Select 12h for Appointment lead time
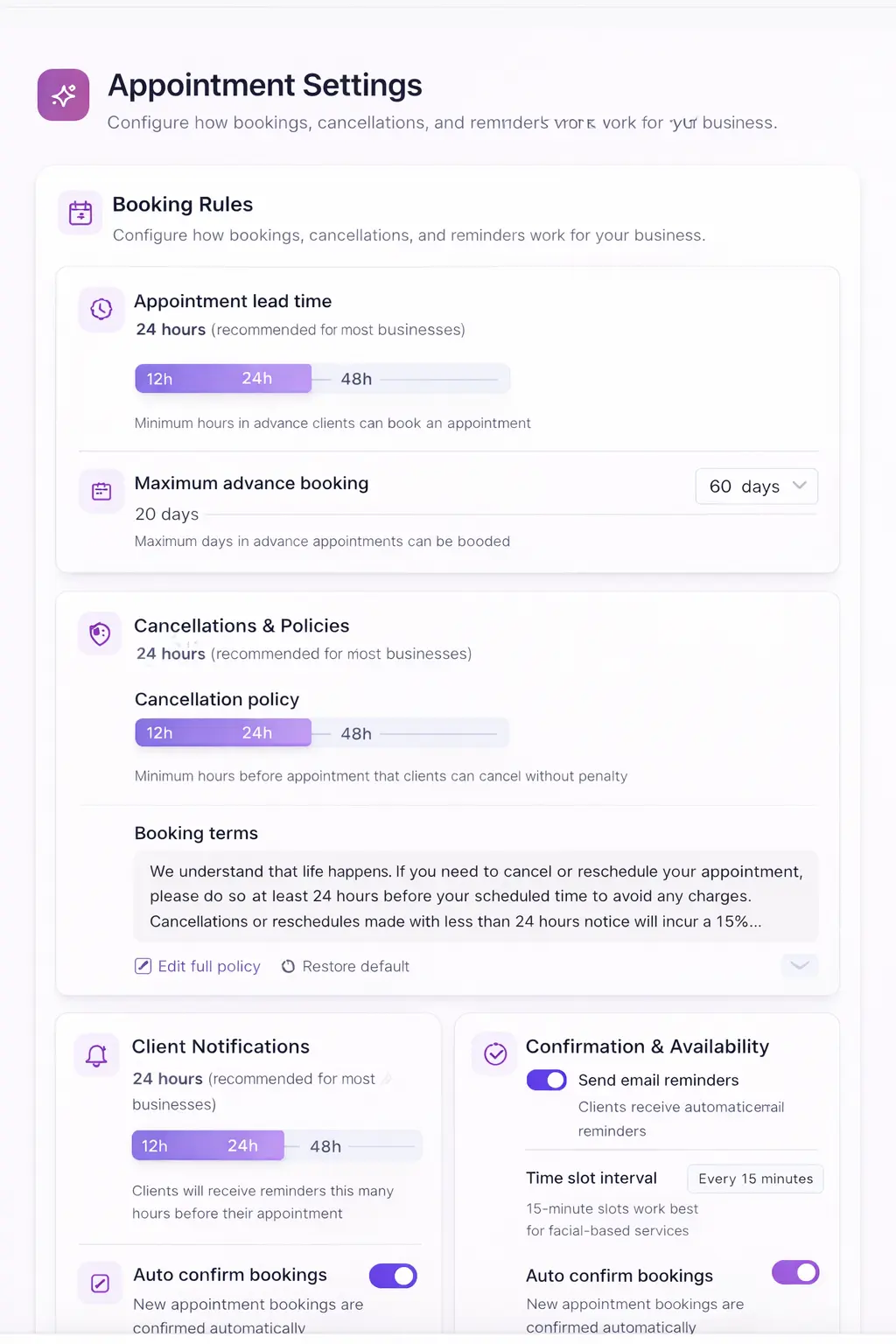896x1344 pixels. (x=159, y=379)
